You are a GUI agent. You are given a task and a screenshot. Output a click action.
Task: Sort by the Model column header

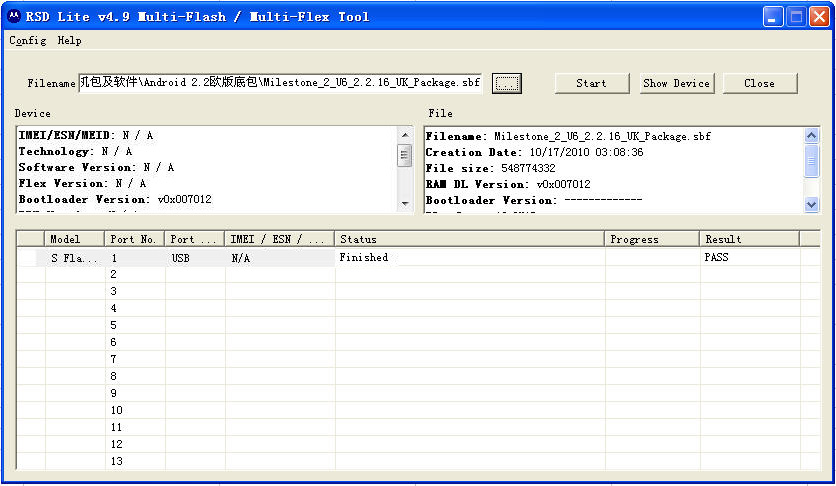click(x=75, y=239)
